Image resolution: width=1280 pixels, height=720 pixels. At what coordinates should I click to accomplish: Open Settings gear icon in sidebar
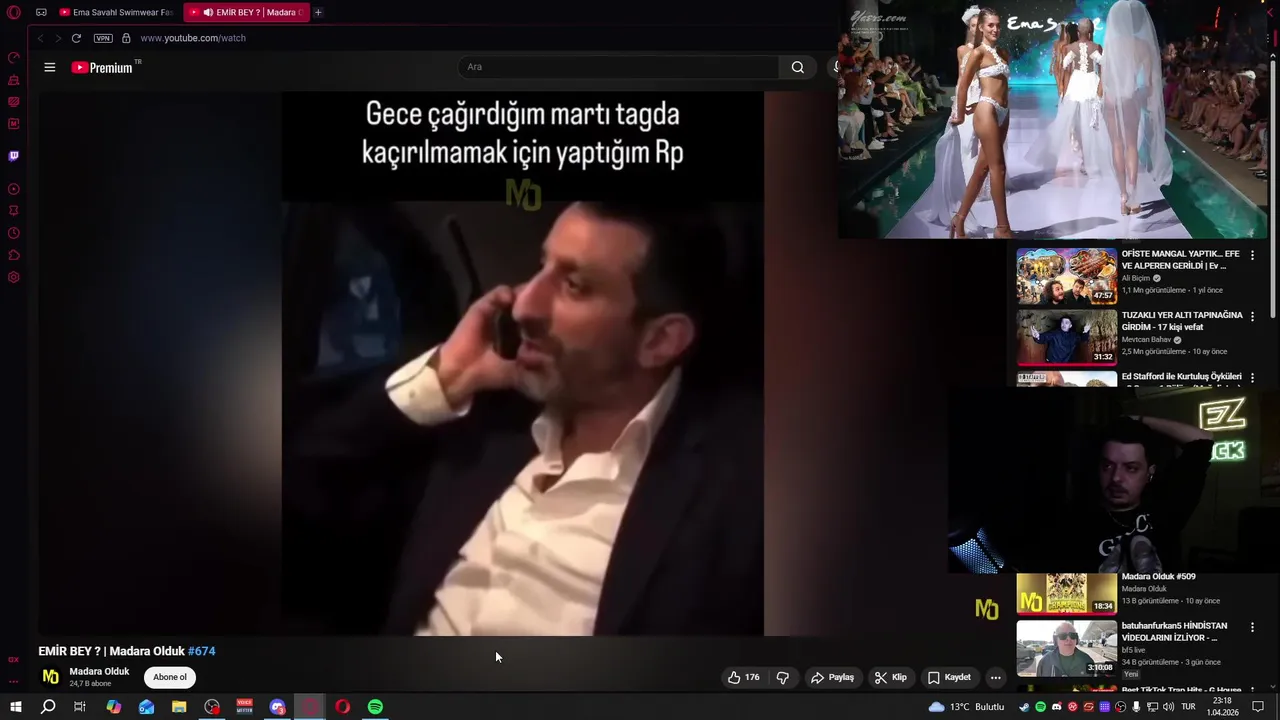click(14, 277)
